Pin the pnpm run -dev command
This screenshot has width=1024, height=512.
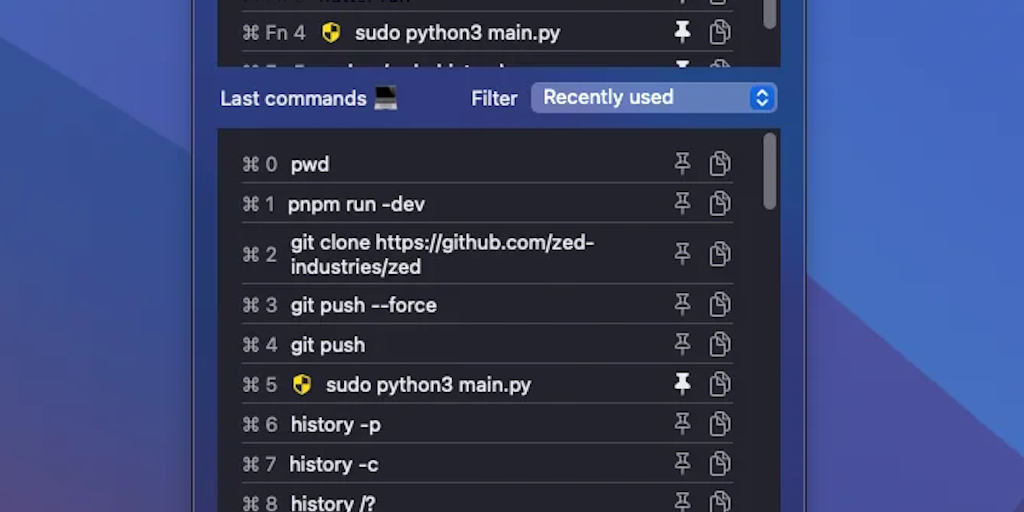point(683,204)
